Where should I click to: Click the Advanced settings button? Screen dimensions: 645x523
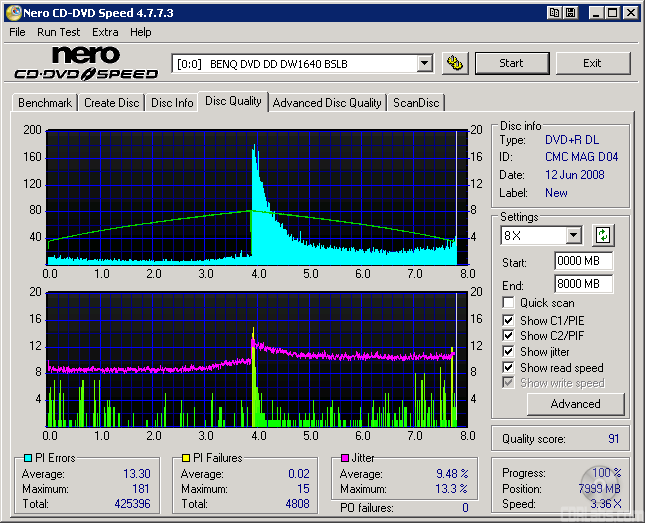point(575,404)
